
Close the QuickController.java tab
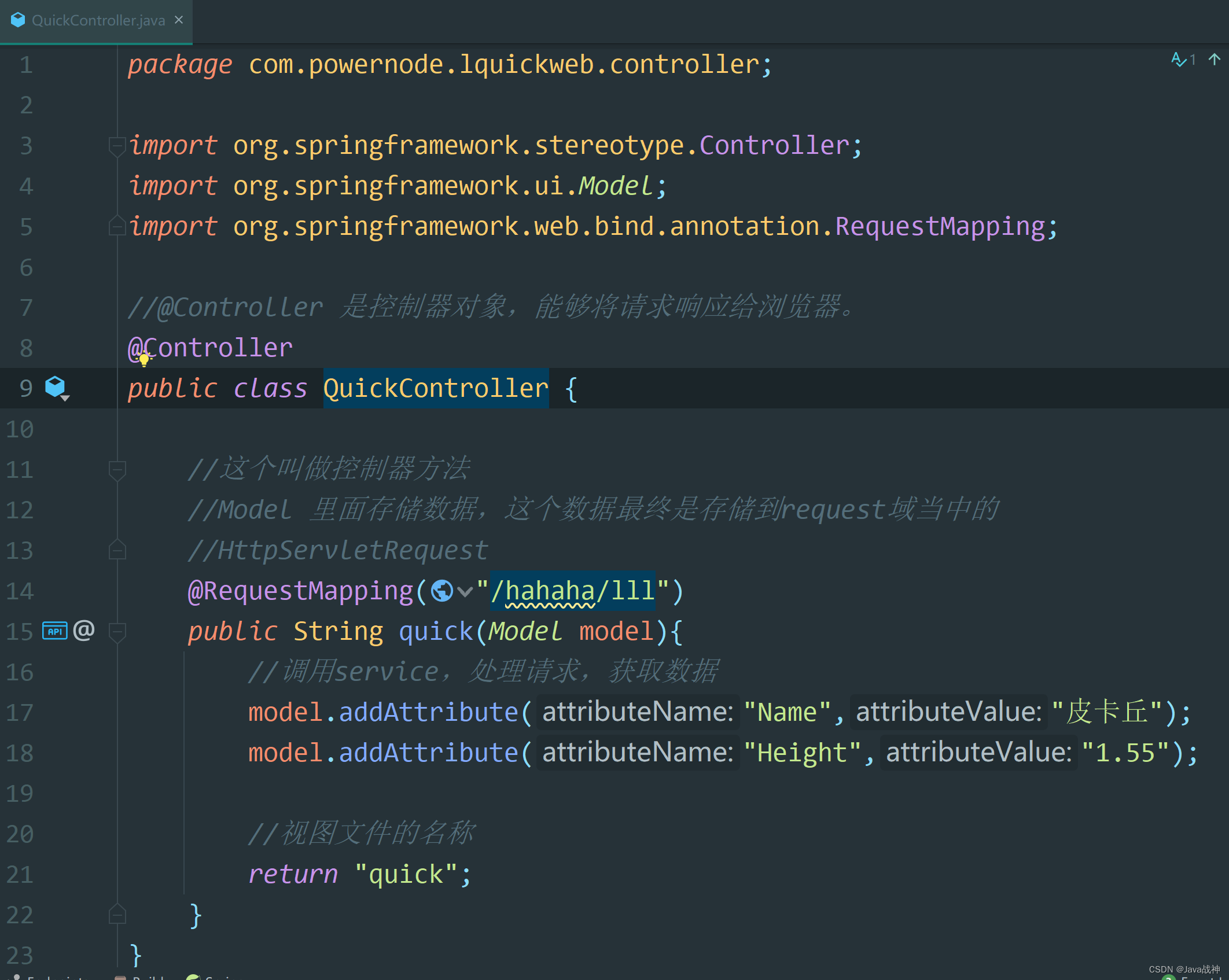coord(178,20)
